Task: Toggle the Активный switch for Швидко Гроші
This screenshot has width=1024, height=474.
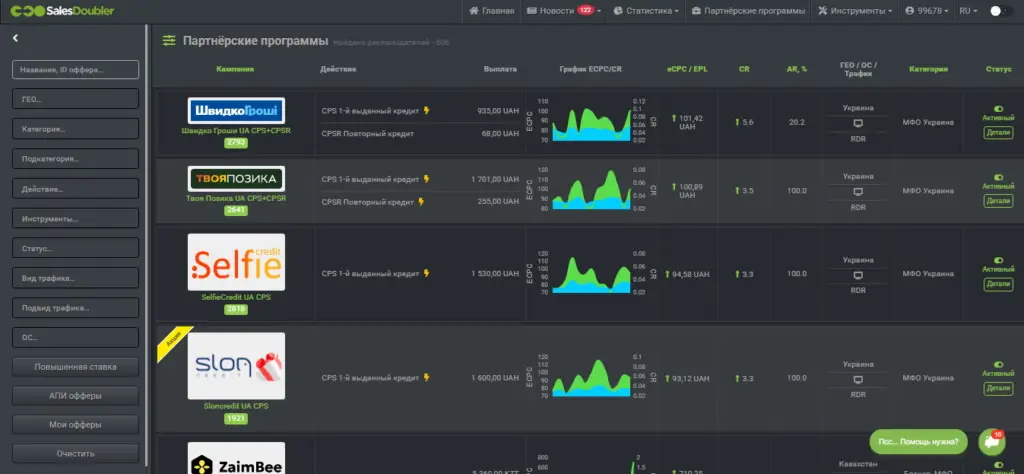Action: click(998, 109)
